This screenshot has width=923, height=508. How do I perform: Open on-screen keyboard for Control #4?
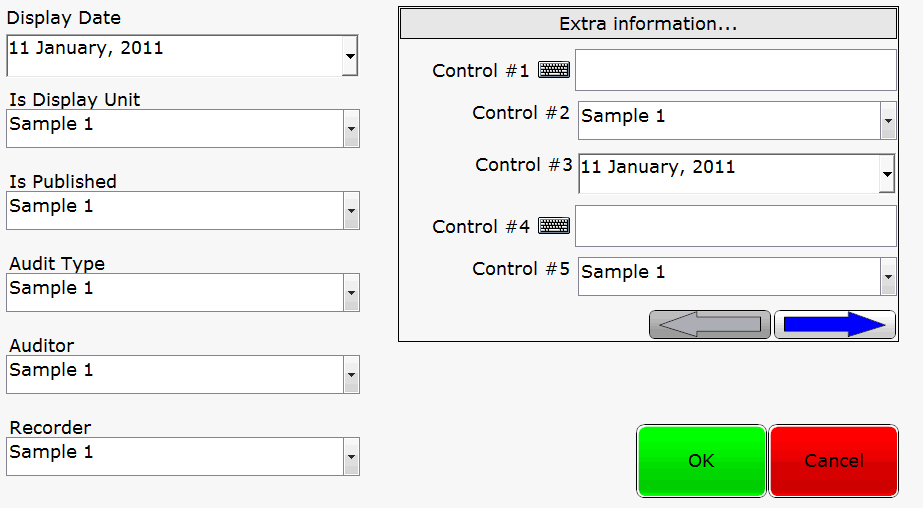(x=554, y=226)
